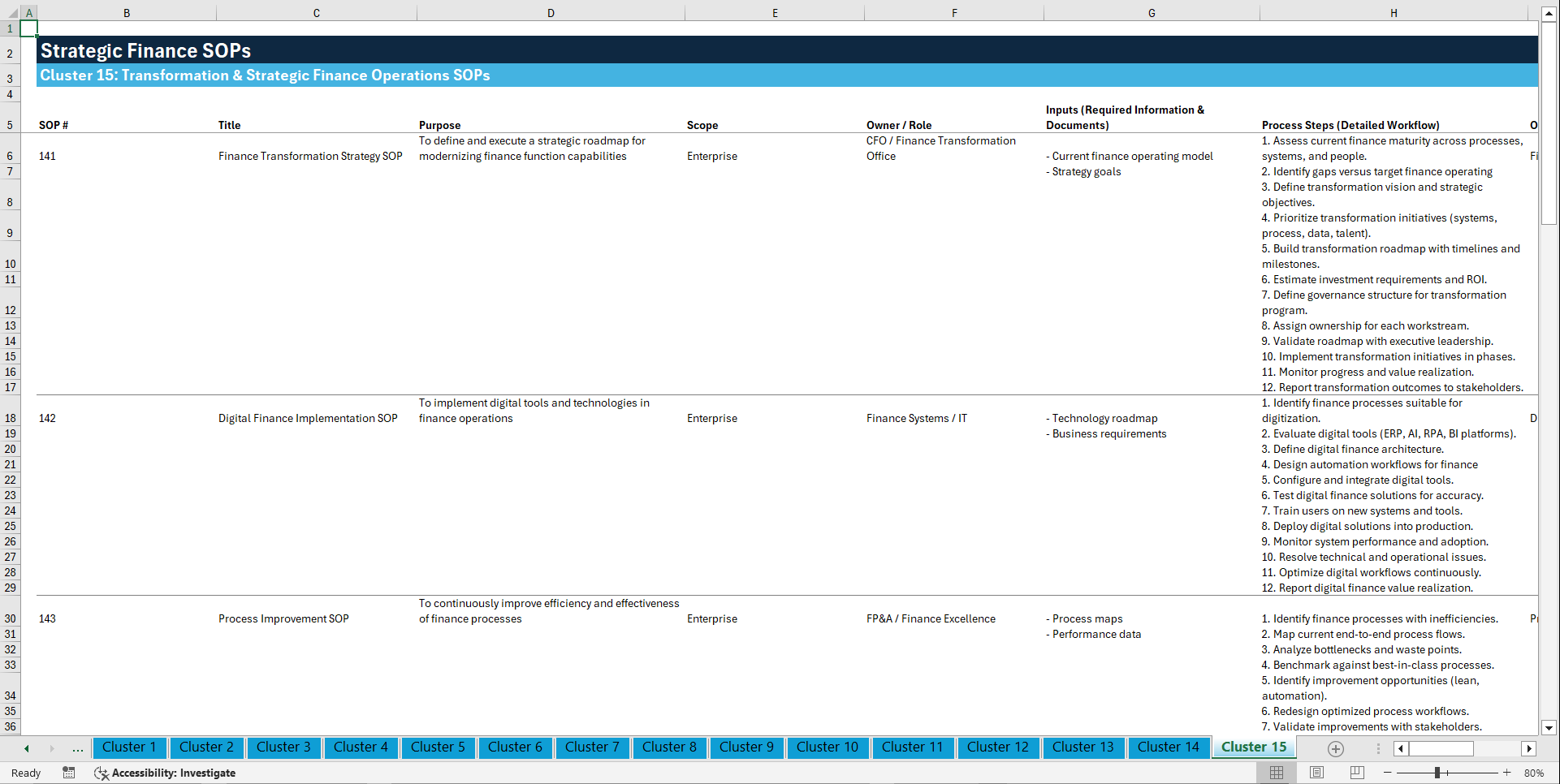Switch to the Cluster 8 tab

click(x=669, y=747)
